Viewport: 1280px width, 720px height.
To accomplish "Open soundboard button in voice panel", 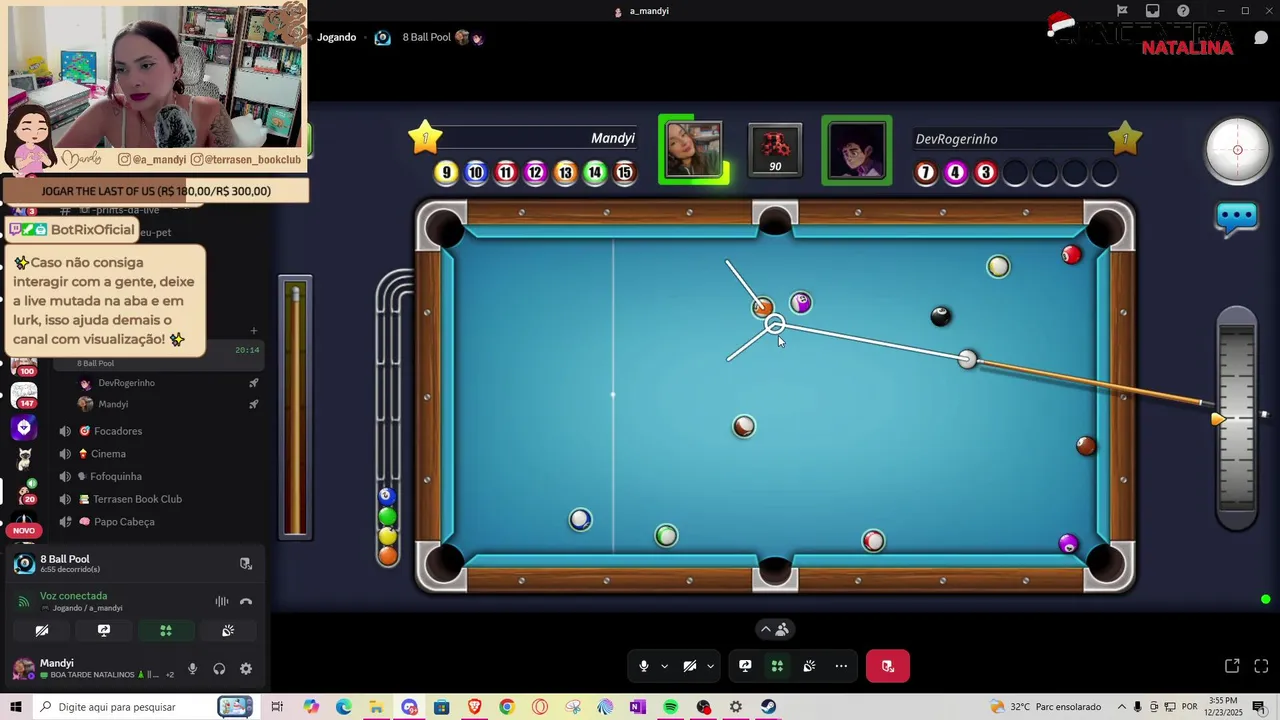I will [228, 631].
